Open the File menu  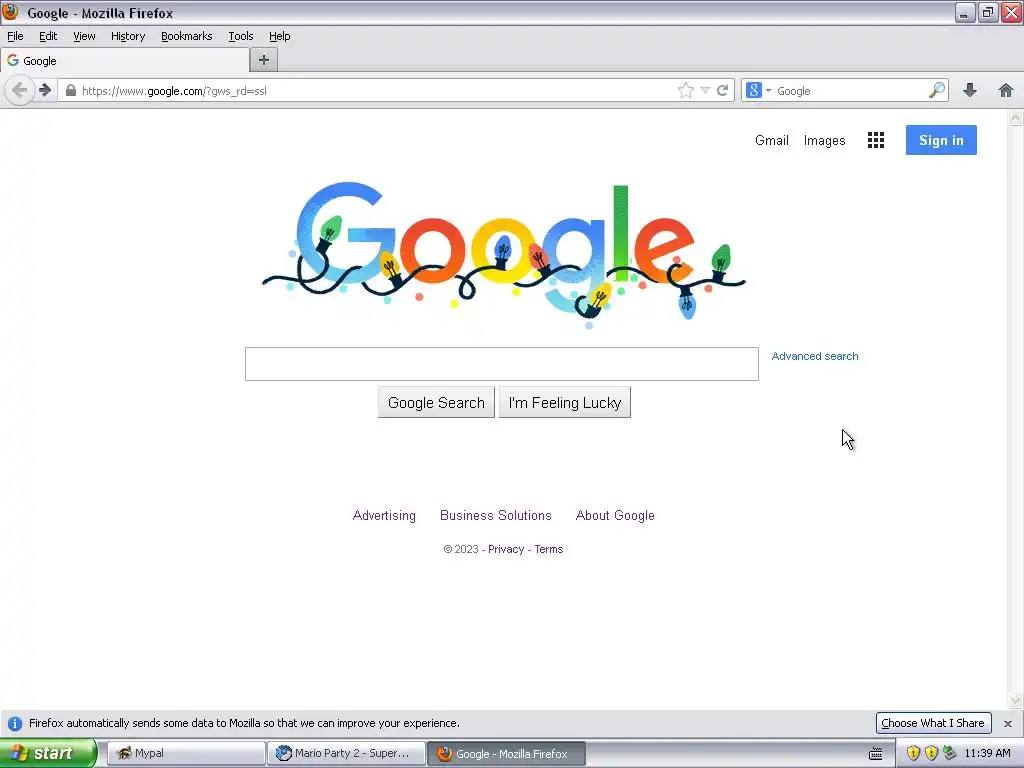(15, 36)
